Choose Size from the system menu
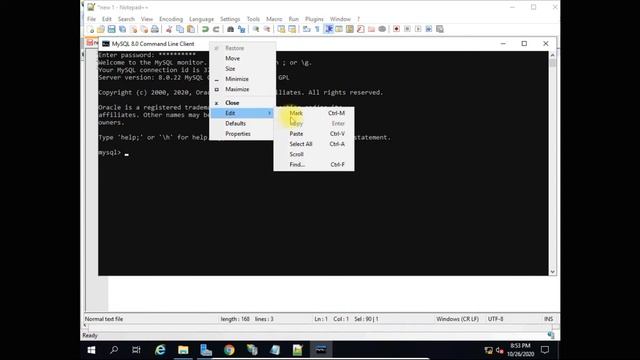This screenshot has height=360, width=640. click(242, 69)
